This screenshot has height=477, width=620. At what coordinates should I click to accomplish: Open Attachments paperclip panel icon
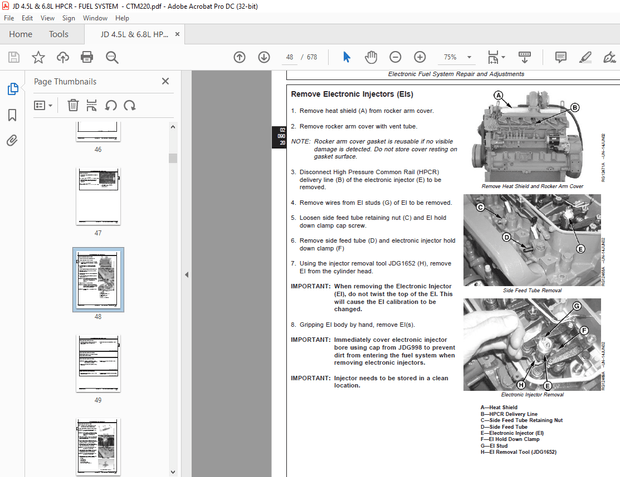12,140
